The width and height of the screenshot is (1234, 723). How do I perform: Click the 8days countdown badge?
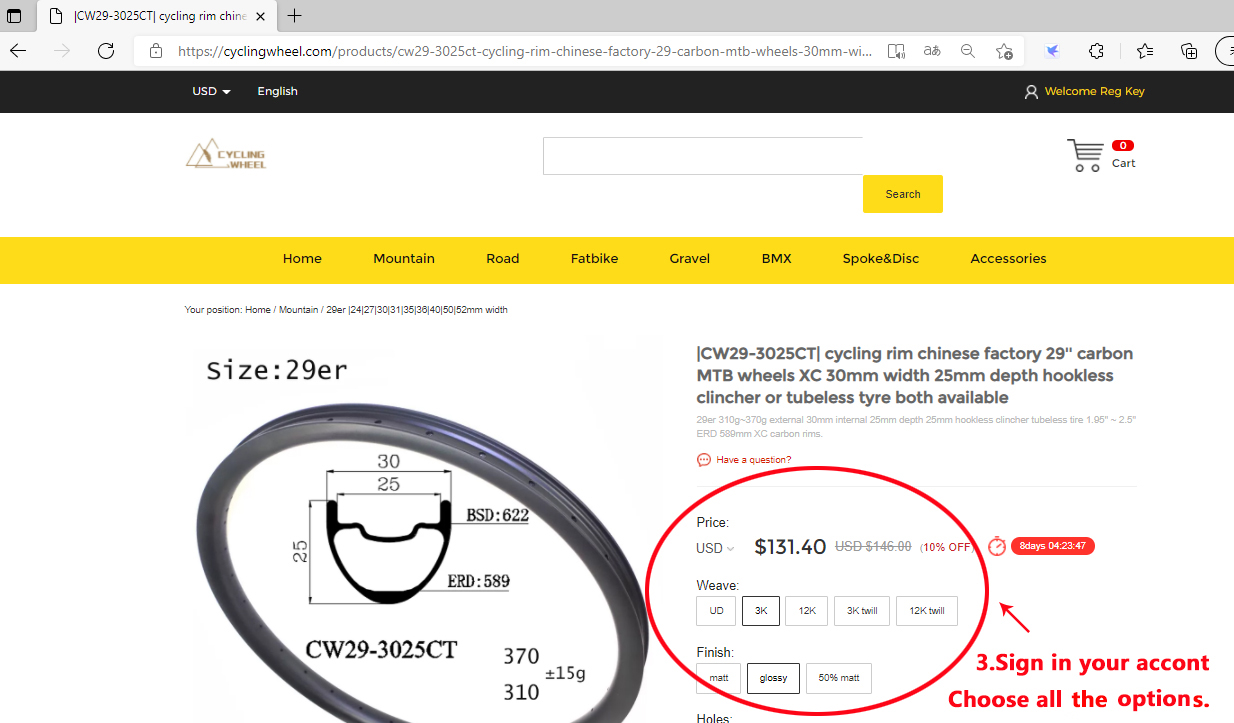[1053, 546]
